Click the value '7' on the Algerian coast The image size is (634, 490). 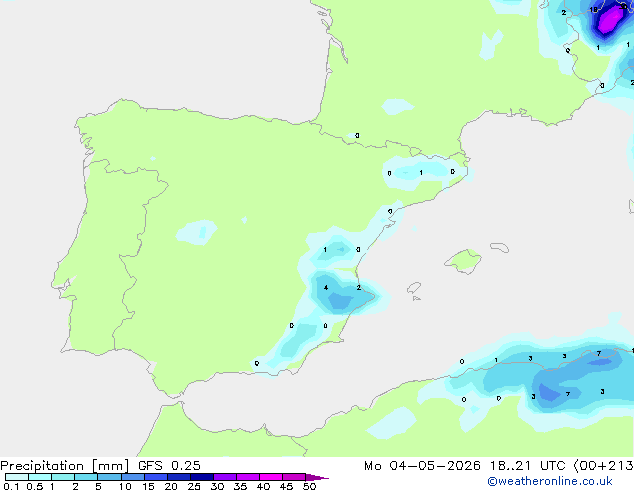coord(599,353)
